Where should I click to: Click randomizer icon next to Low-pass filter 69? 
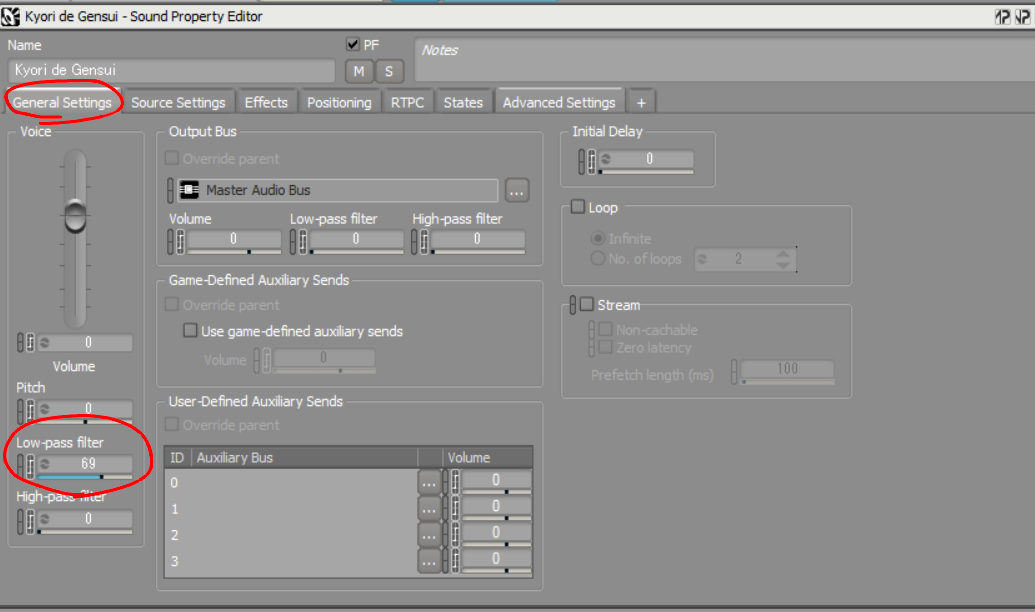[x=45, y=463]
